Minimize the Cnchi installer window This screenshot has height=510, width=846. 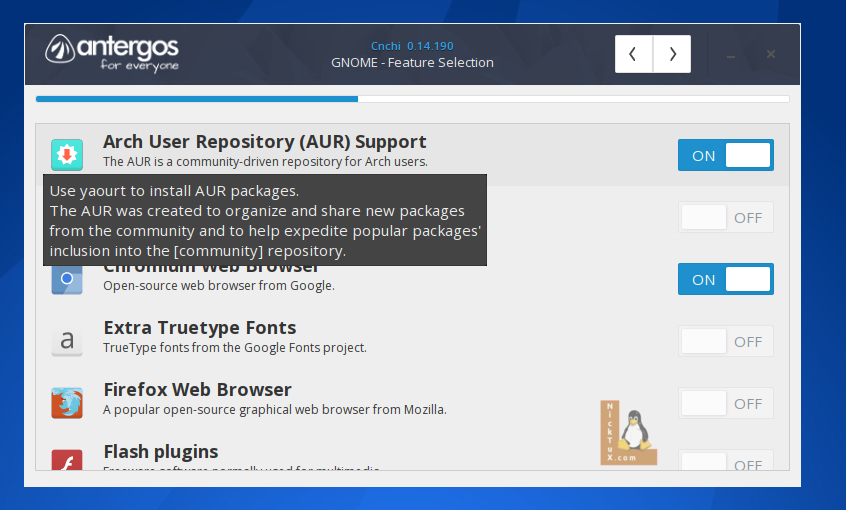coord(731,54)
